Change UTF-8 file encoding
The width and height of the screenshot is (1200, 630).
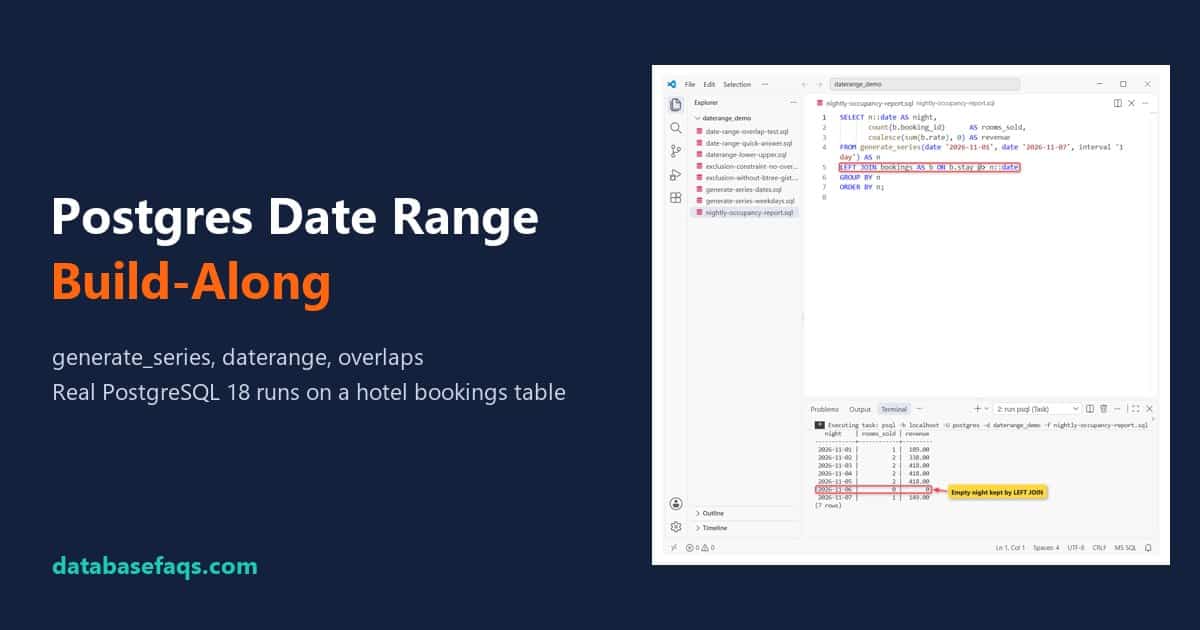tap(1075, 547)
